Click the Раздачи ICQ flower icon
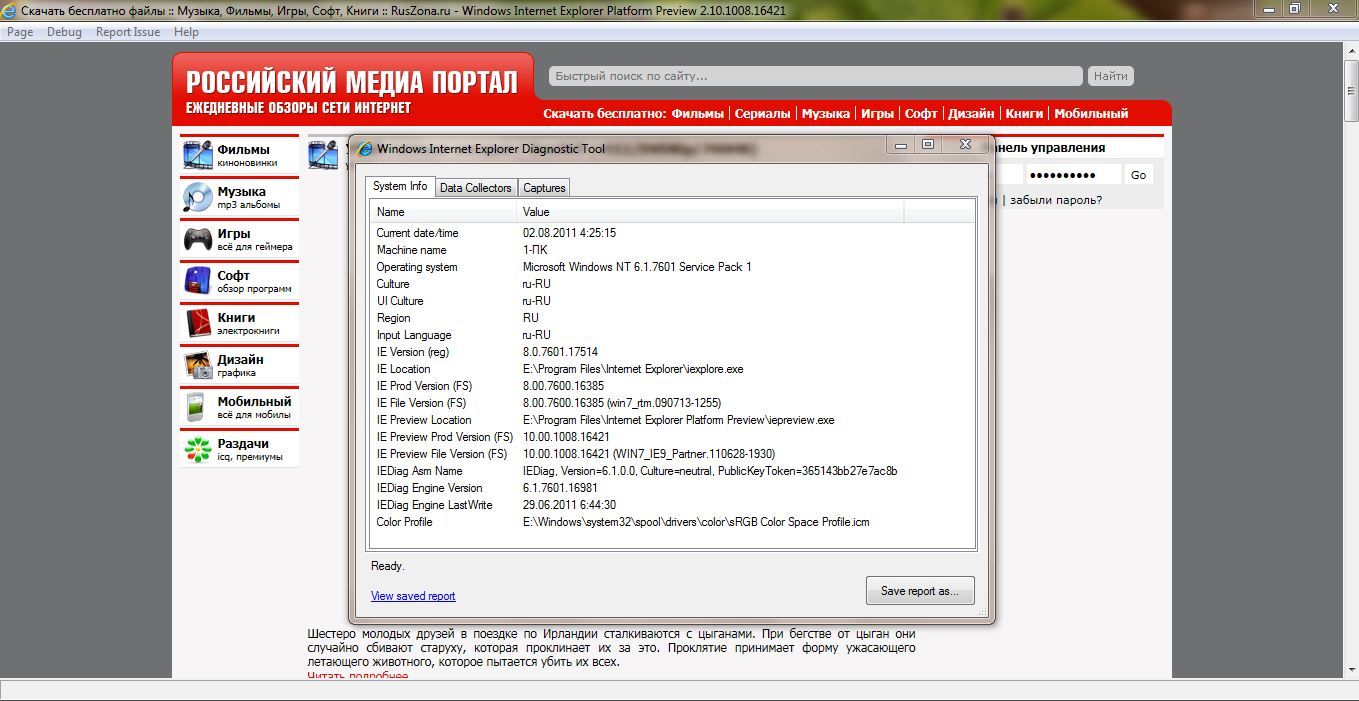Viewport: 1359px width, 701px height. (197, 449)
